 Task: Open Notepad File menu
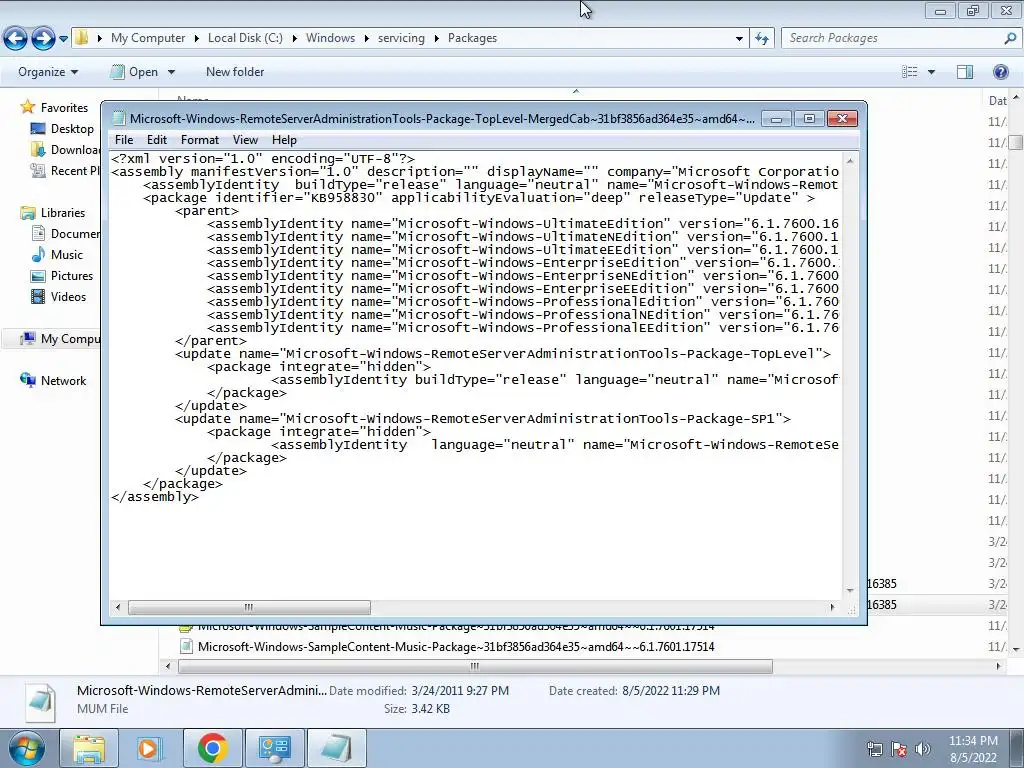pos(123,140)
